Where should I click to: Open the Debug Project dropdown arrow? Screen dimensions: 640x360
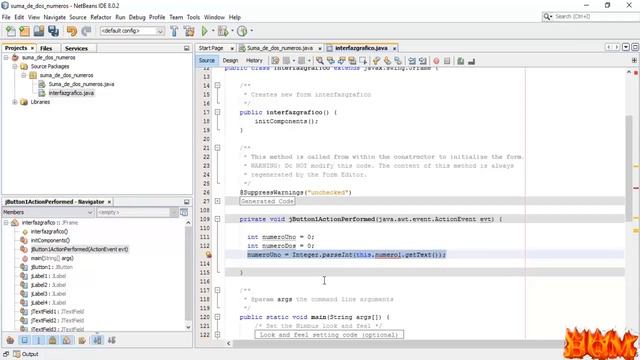[x=232, y=31]
